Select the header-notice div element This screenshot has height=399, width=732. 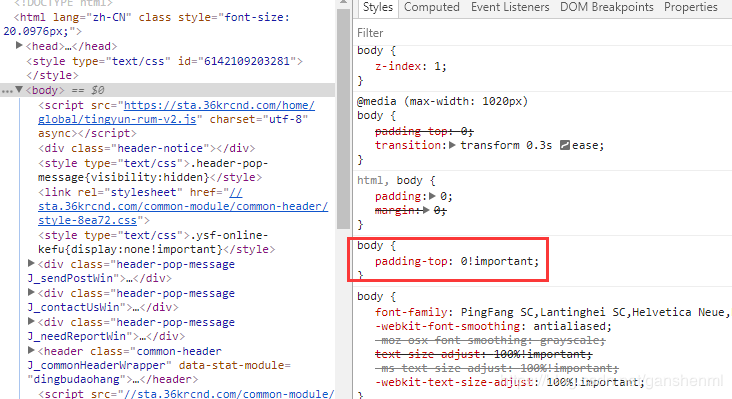tap(147, 148)
